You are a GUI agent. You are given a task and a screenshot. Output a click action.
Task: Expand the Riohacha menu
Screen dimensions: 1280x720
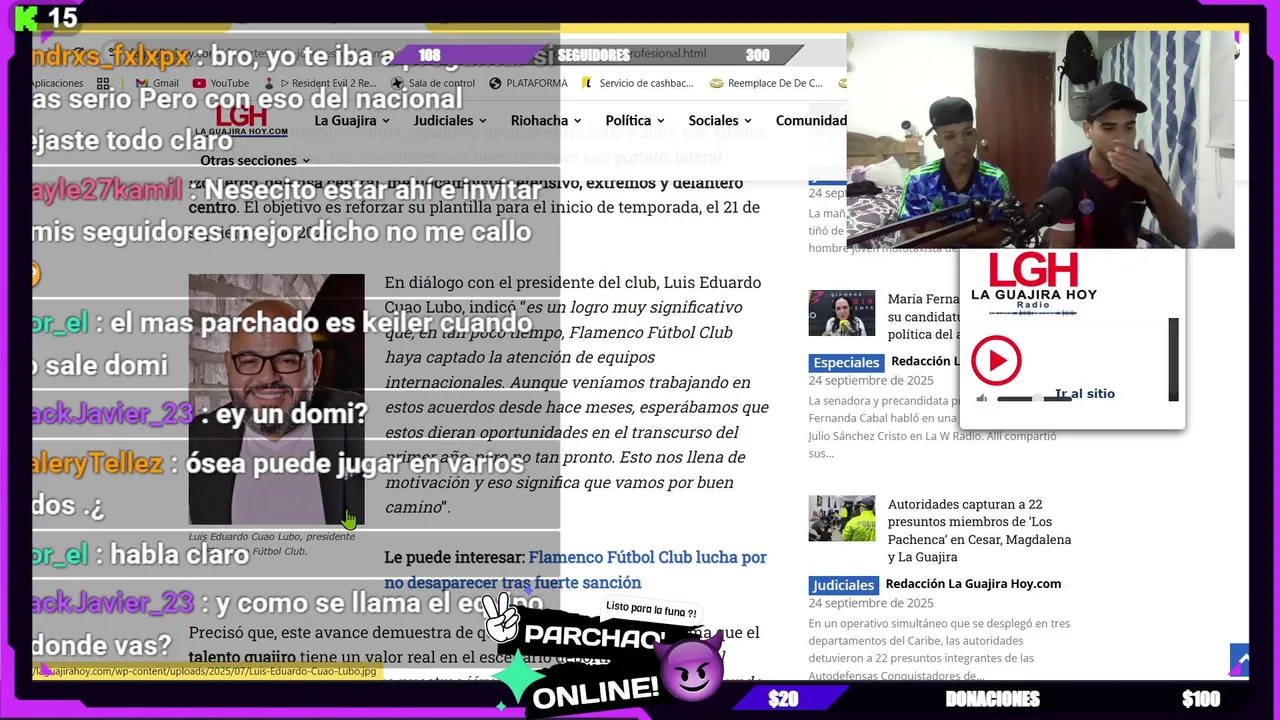click(x=546, y=120)
